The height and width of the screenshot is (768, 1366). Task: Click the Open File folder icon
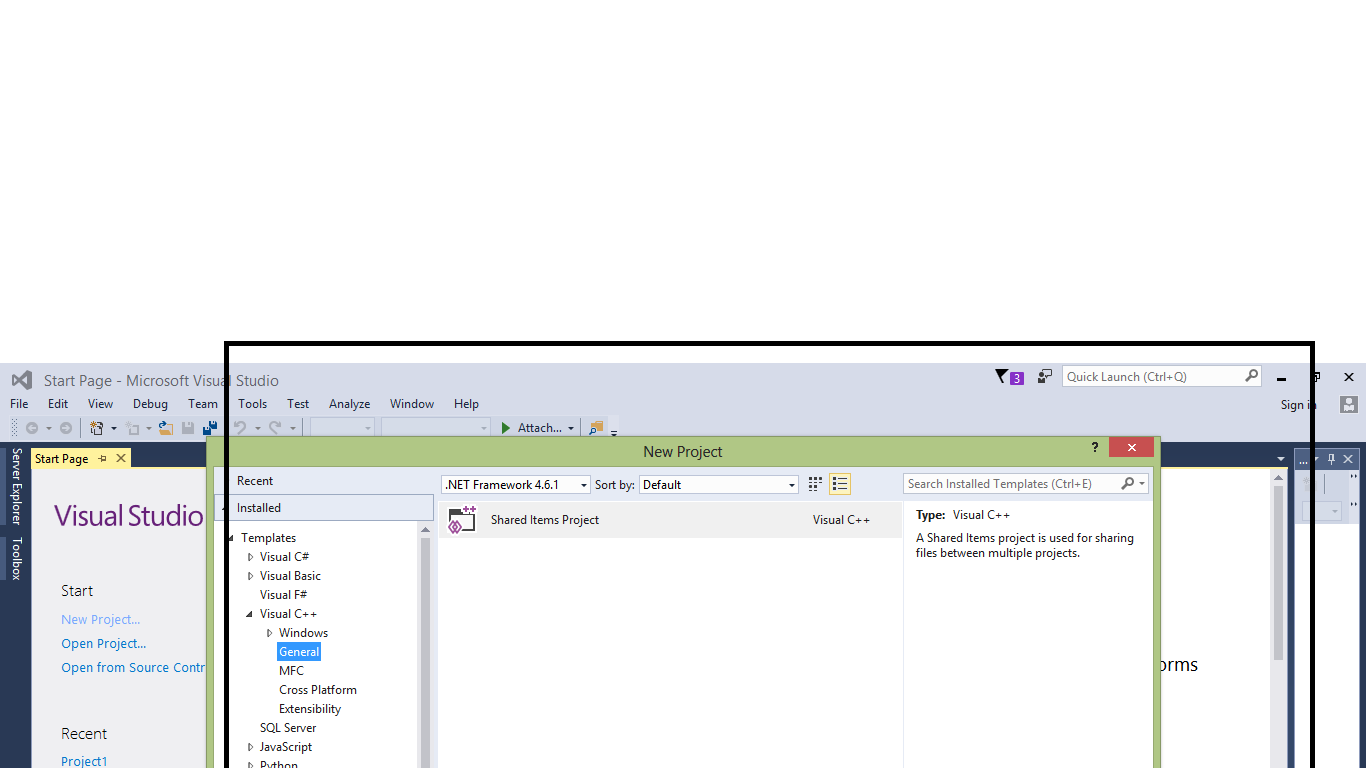pyautogui.click(x=166, y=428)
